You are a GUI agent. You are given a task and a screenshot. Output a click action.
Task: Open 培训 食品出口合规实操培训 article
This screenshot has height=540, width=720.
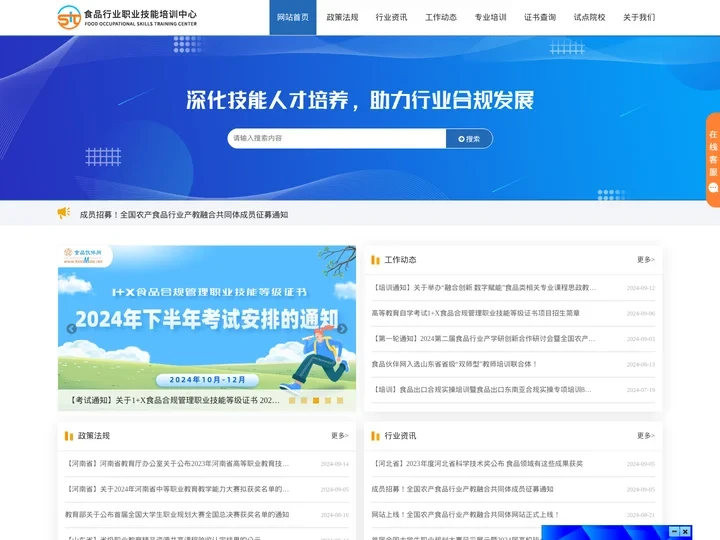[x=482, y=389]
